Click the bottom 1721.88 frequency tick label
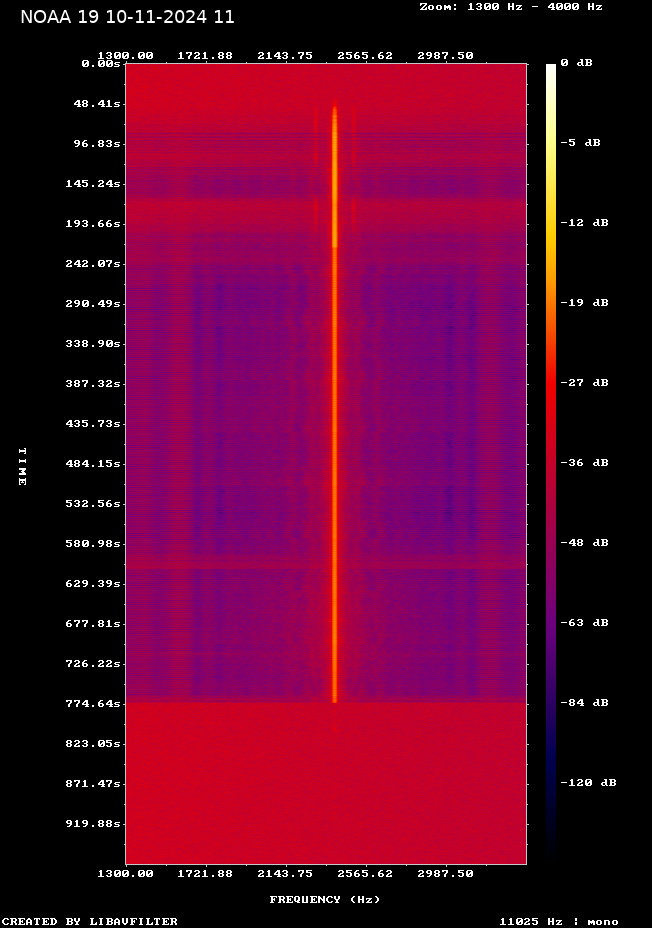This screenshot has width=652, height=928. 206,874
